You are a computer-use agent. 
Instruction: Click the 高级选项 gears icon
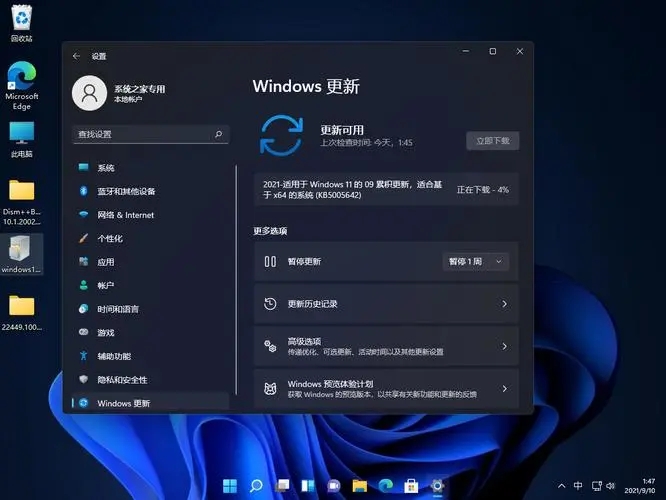270,346
